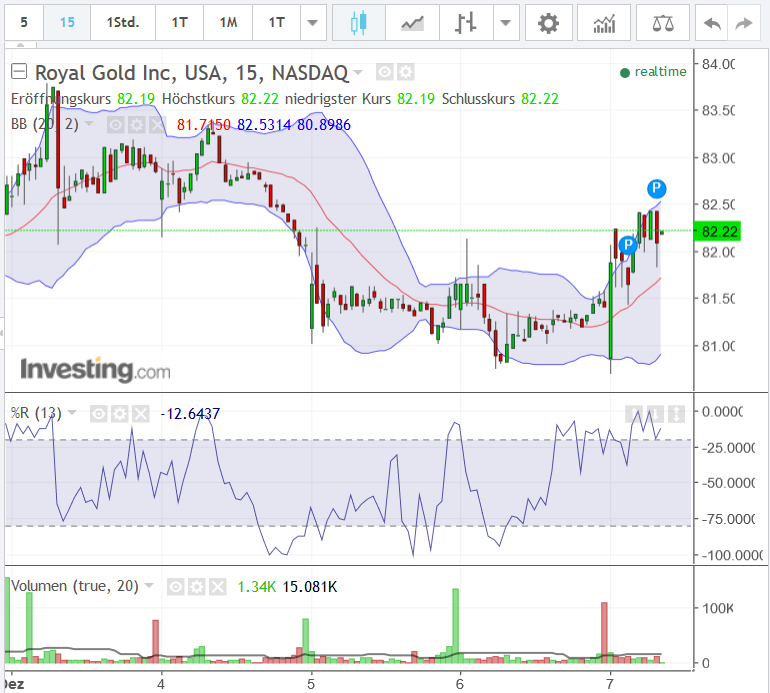The image size is (770, 693).
Task: Click the upper P marker above the last candles
Action: tap(657, 188)
